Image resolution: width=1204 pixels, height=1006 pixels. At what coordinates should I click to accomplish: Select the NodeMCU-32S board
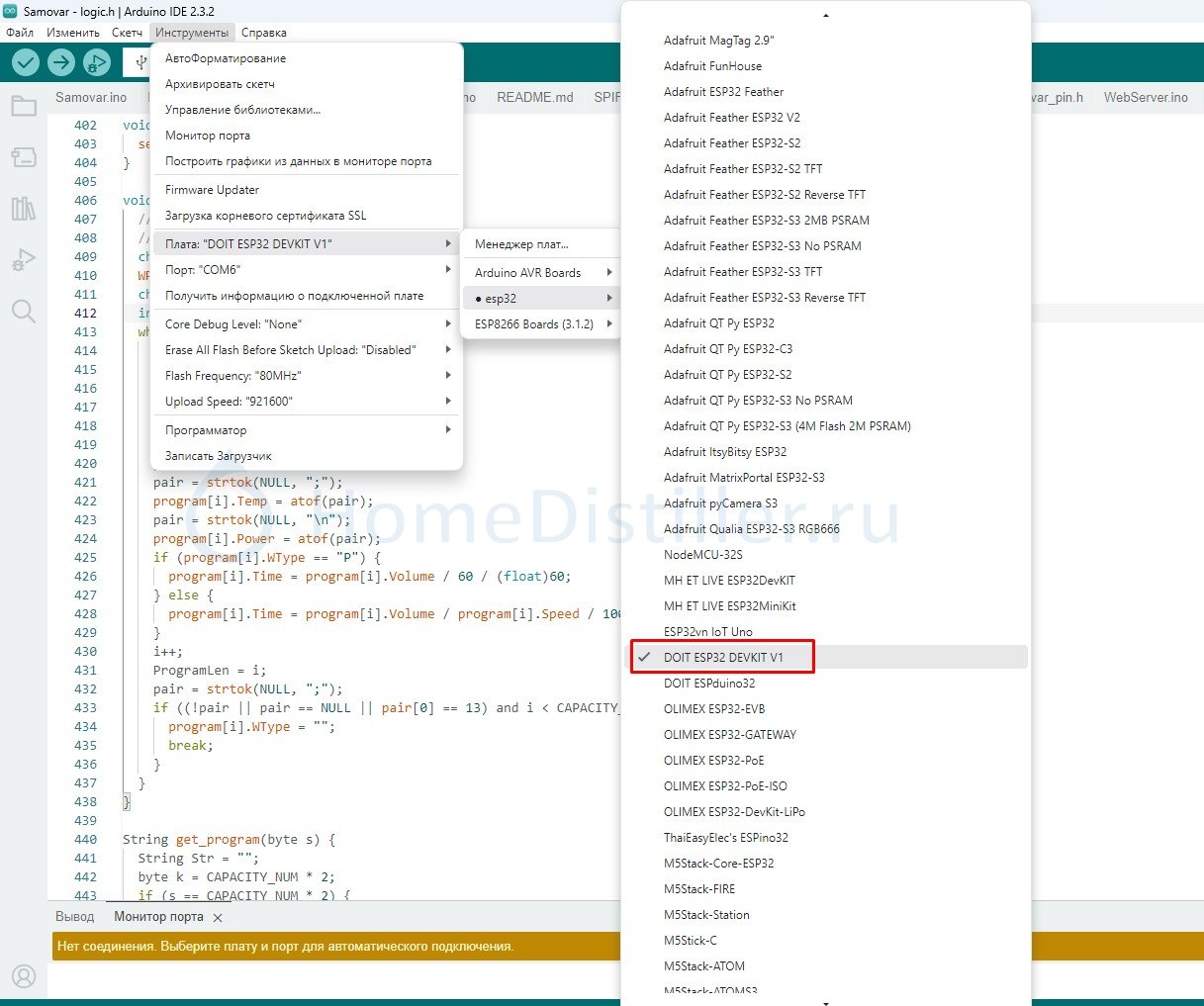tap(825, 555)
